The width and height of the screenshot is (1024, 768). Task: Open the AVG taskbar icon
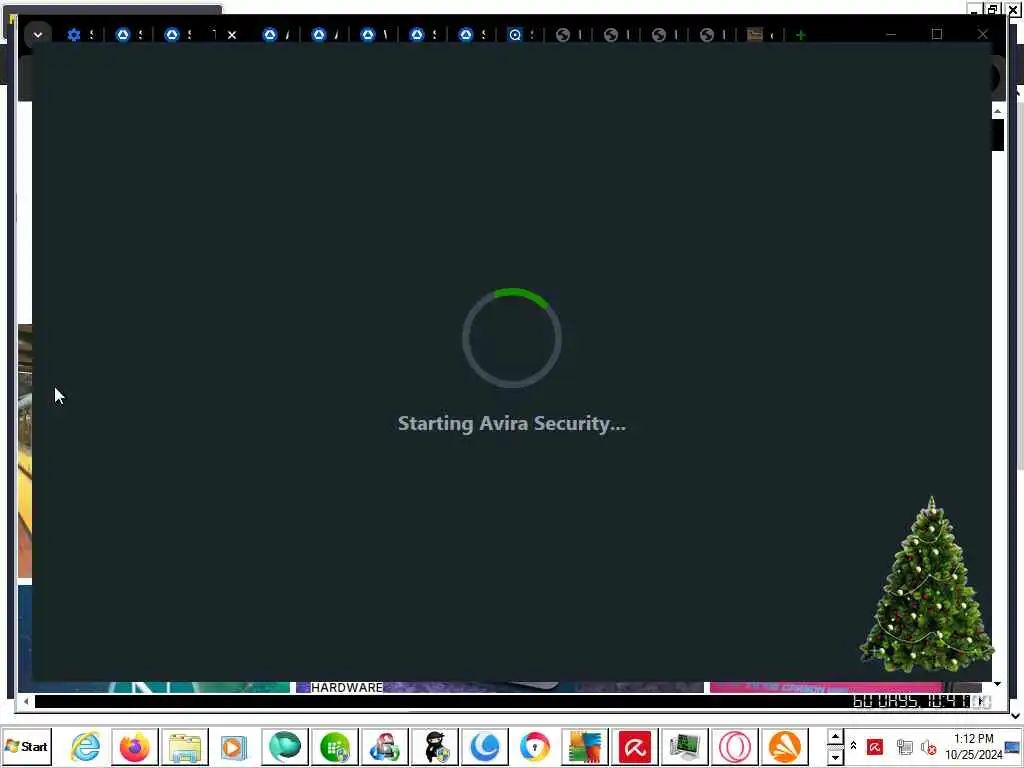click(x=584, y=746)
